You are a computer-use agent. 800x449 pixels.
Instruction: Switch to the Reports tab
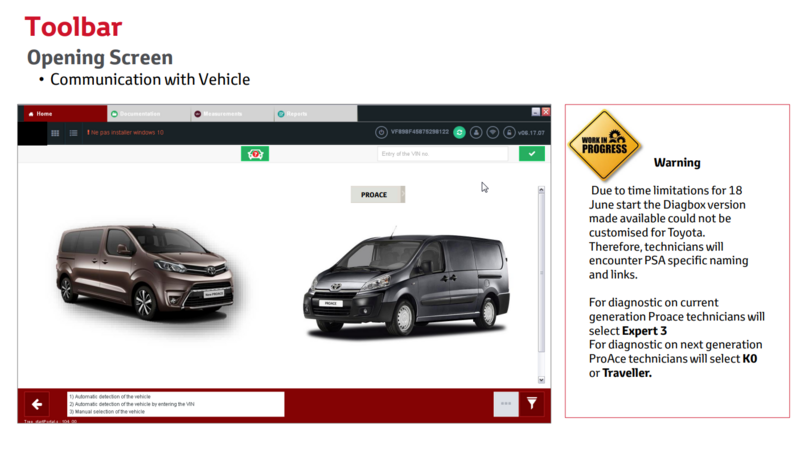coord(315,114)
